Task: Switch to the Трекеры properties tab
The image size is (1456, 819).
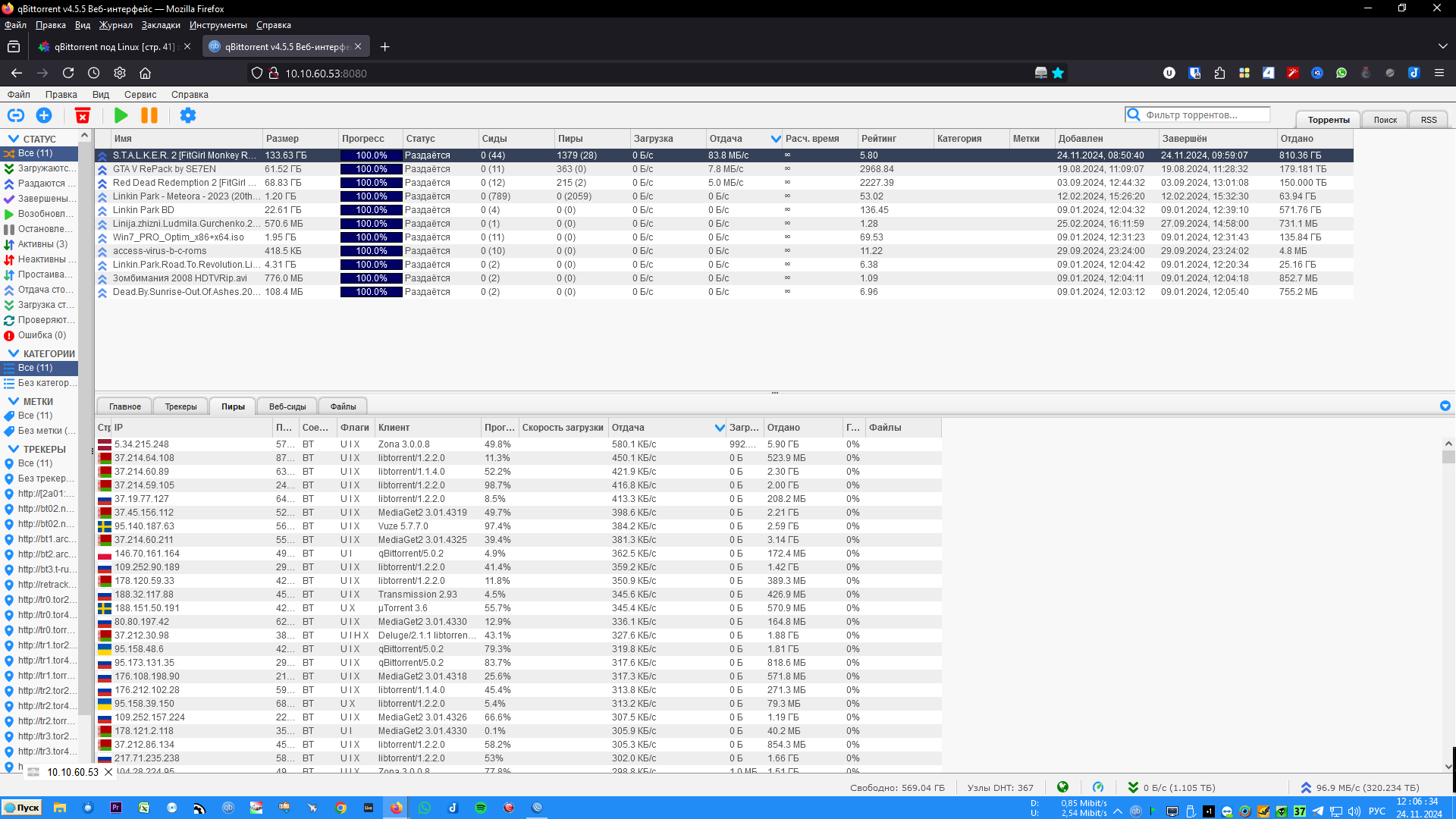Action: 180,406
